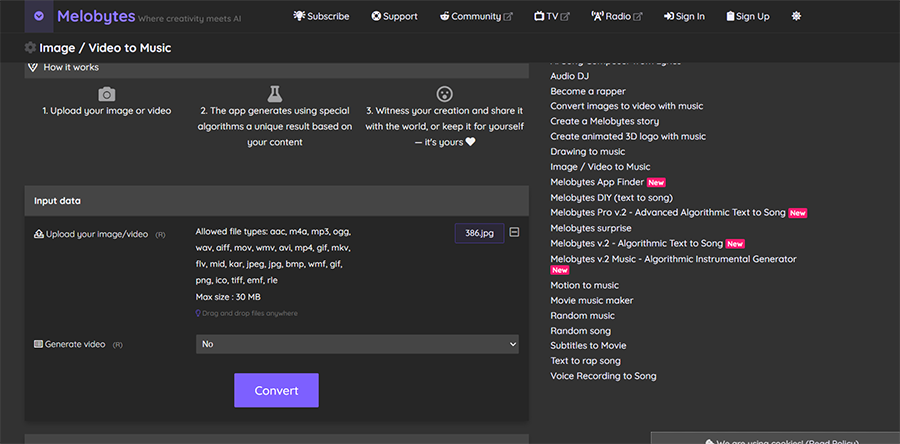
Task: Open the Melobytes surprise link
Action: pos(591,228)
